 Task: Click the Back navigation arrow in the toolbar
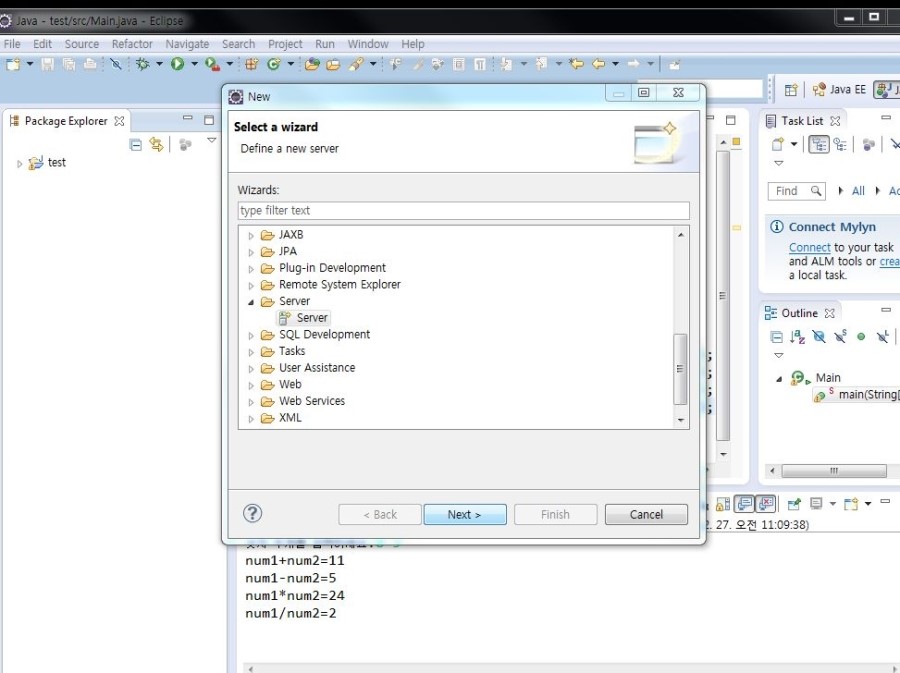[x=599, y=64]
